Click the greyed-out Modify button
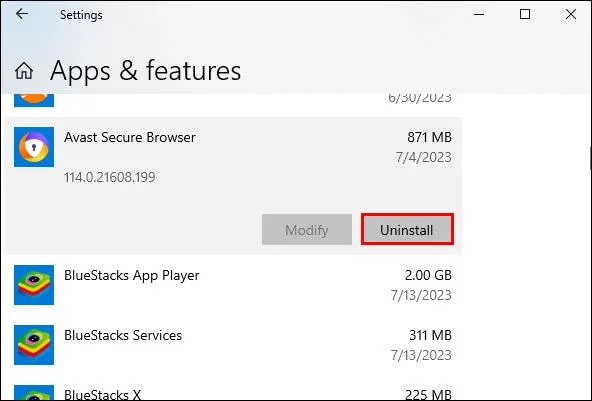 pyautogui.click(x=307, y=230)
